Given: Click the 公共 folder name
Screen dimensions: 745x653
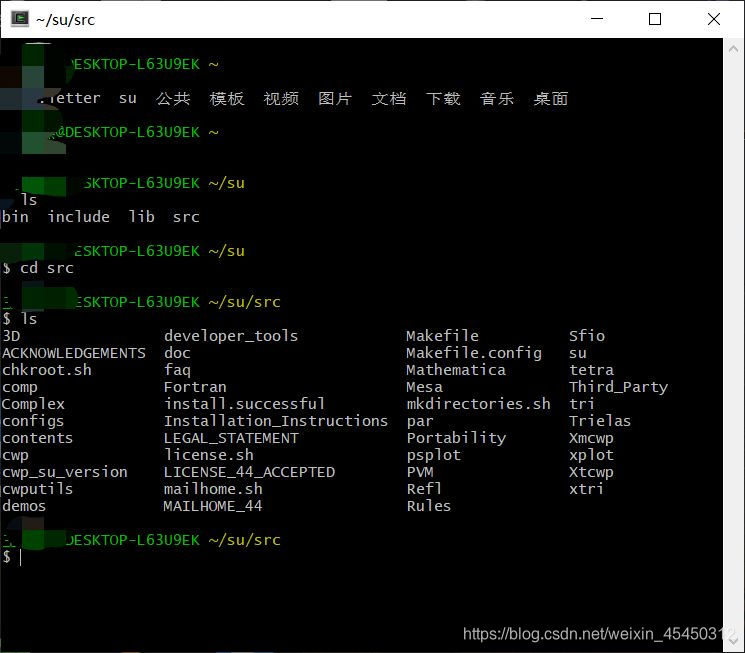Looking at the screenshot, I should click(x=173, y=99).
